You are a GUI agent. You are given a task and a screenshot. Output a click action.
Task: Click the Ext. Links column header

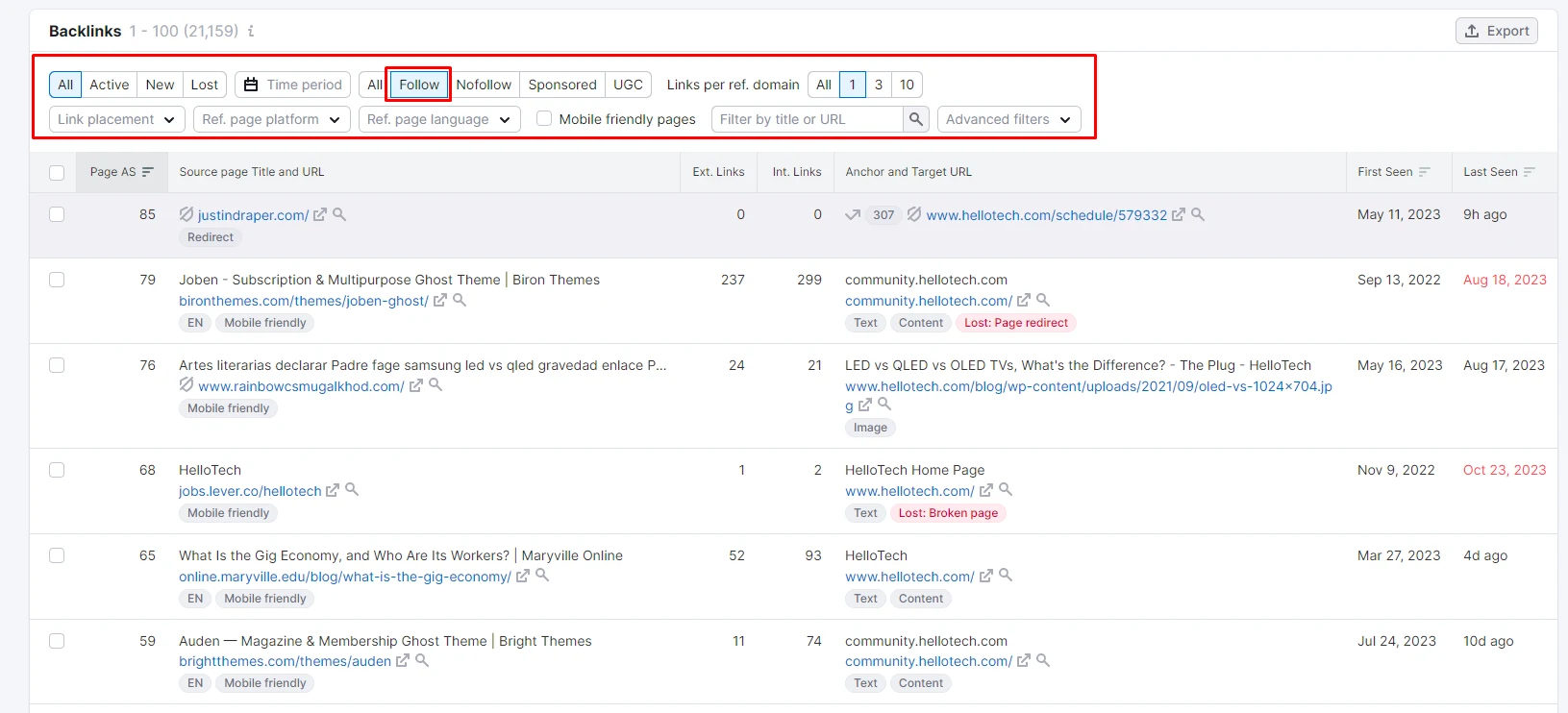718,172
